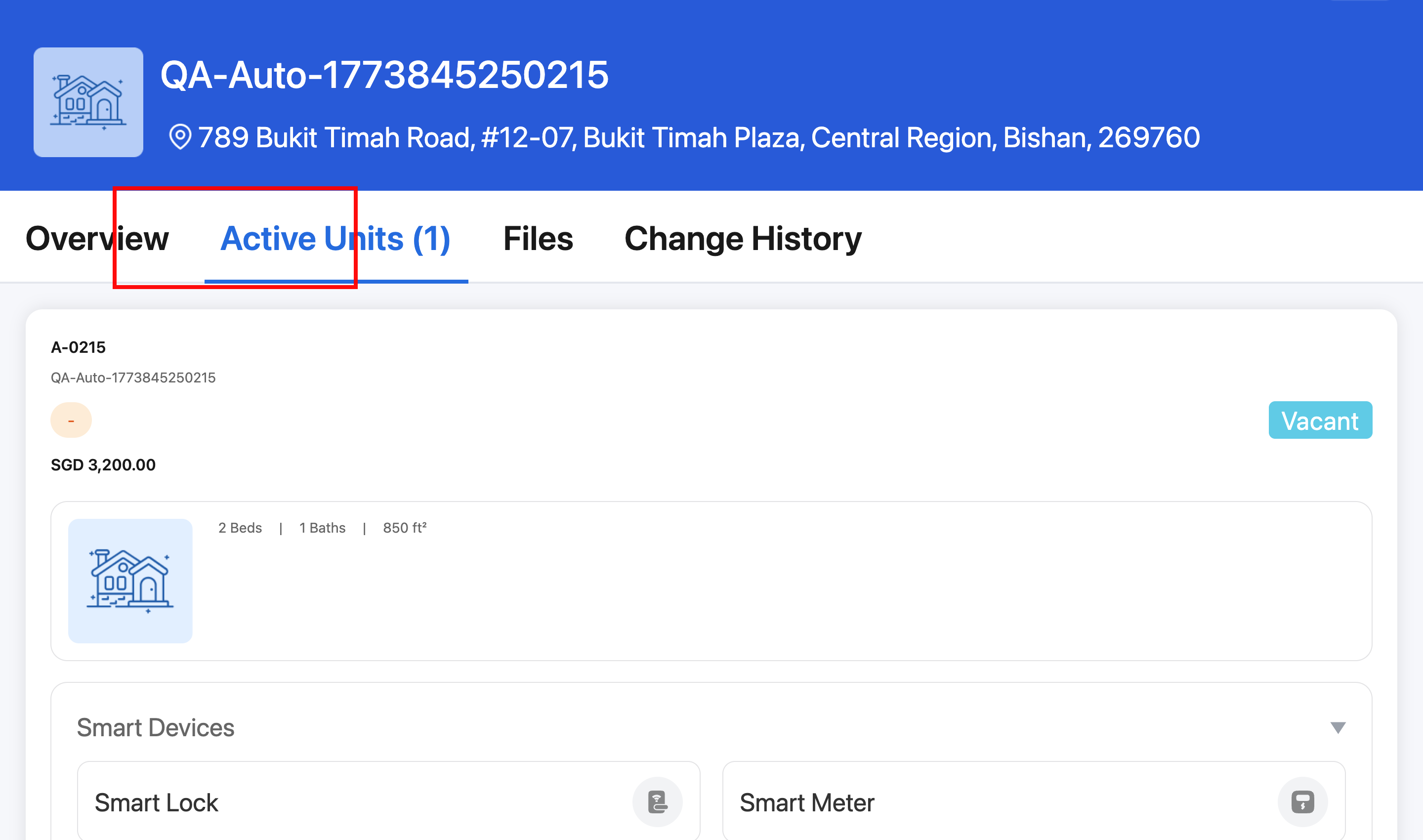The image size is (1423, 840).
Task: Click the 789 Bukit Timah Road address
Action: pyautogui.click(x=699, y=137)
